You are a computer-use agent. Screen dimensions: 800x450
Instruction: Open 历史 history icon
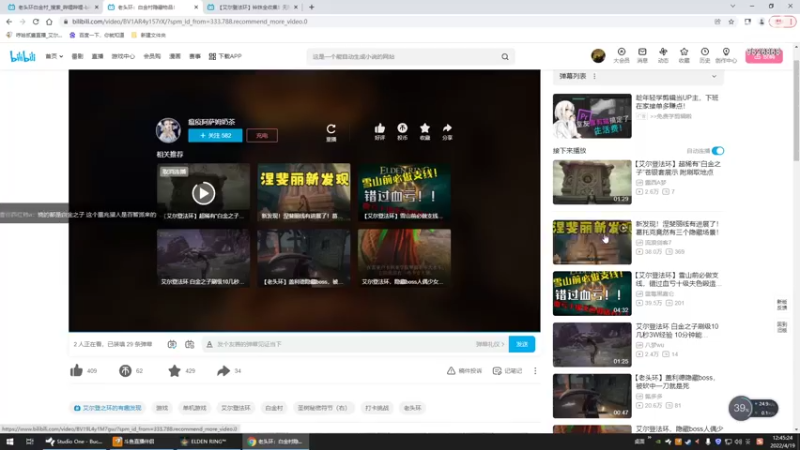pos(705,55)
